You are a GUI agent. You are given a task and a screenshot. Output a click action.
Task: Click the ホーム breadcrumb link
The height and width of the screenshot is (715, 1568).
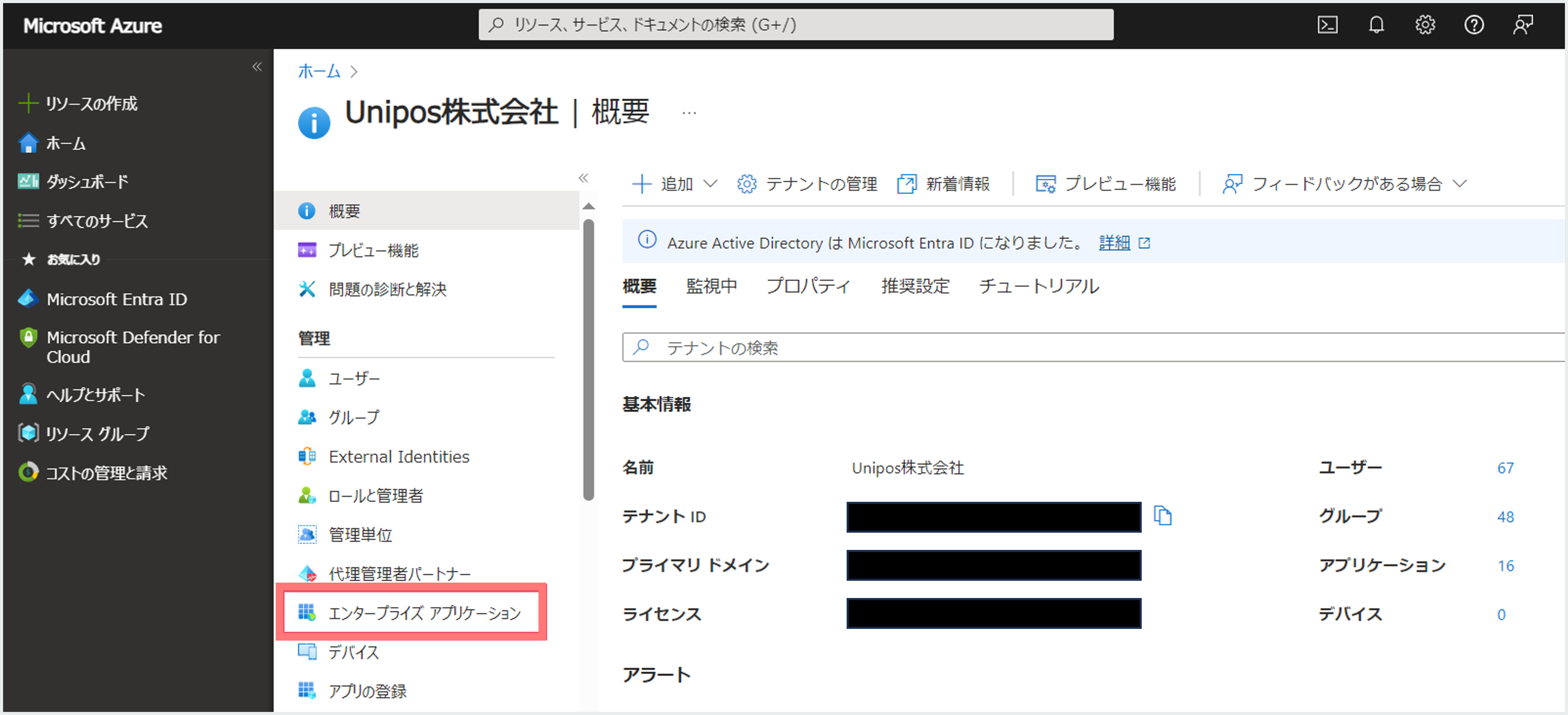(319, 71)
